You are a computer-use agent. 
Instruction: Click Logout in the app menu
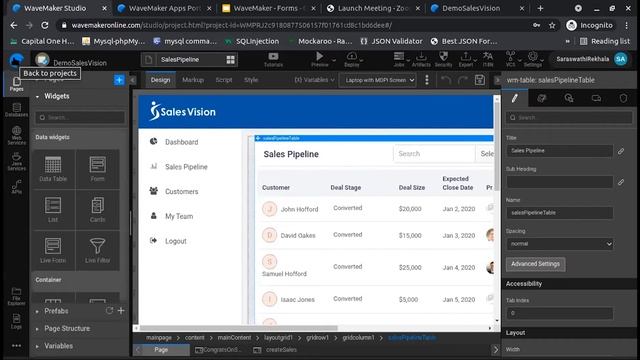(x=176, y=241)
